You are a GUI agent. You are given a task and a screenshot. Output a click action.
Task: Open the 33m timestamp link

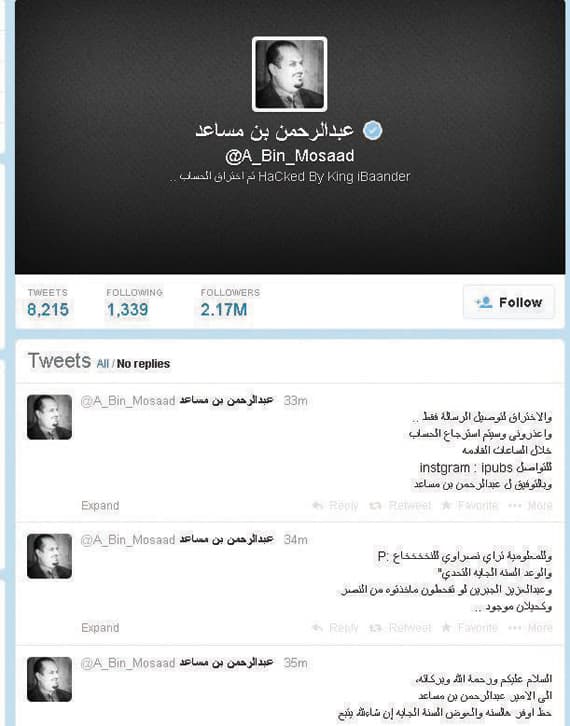(x=295, y=401)
